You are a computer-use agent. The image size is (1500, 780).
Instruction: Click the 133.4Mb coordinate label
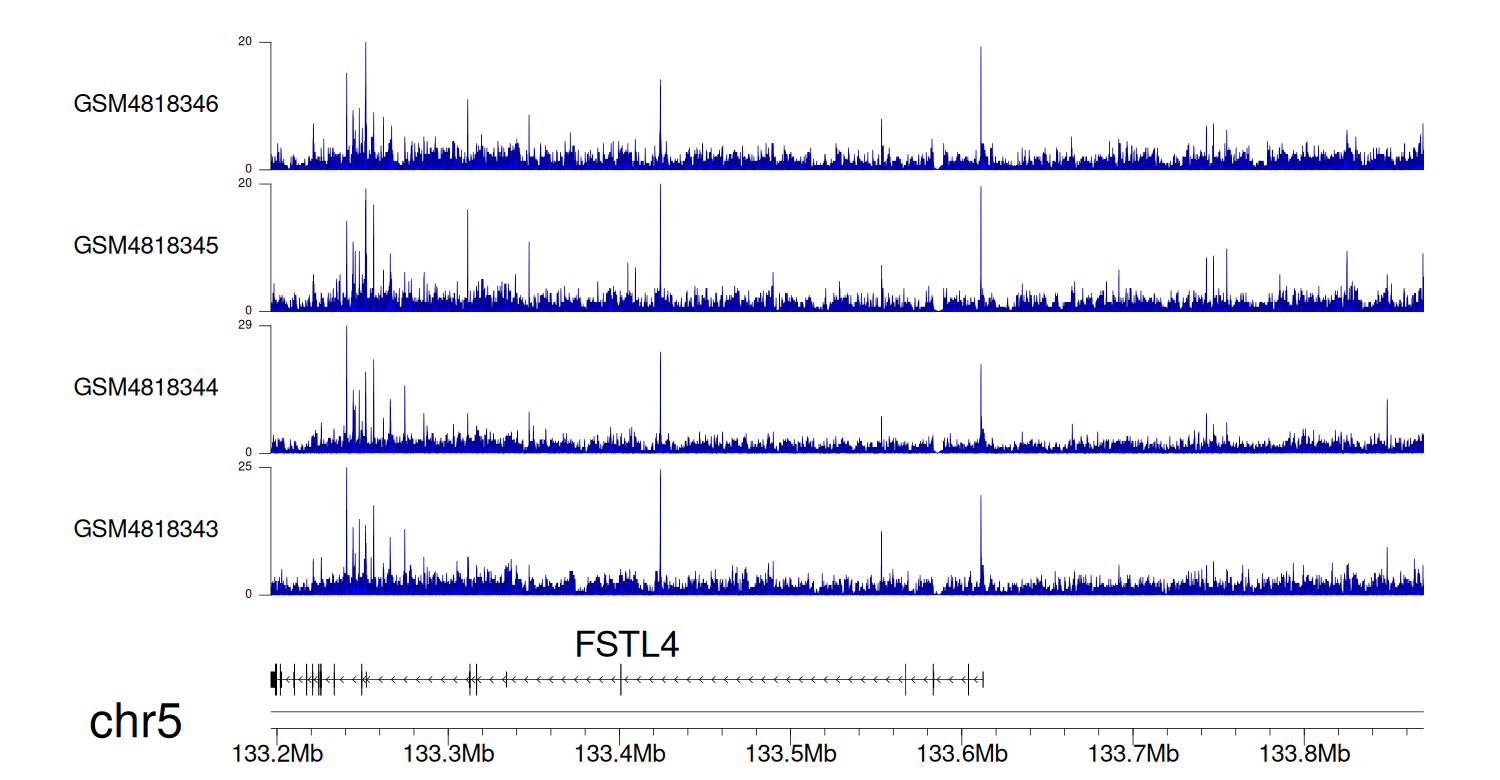point(620,751)
